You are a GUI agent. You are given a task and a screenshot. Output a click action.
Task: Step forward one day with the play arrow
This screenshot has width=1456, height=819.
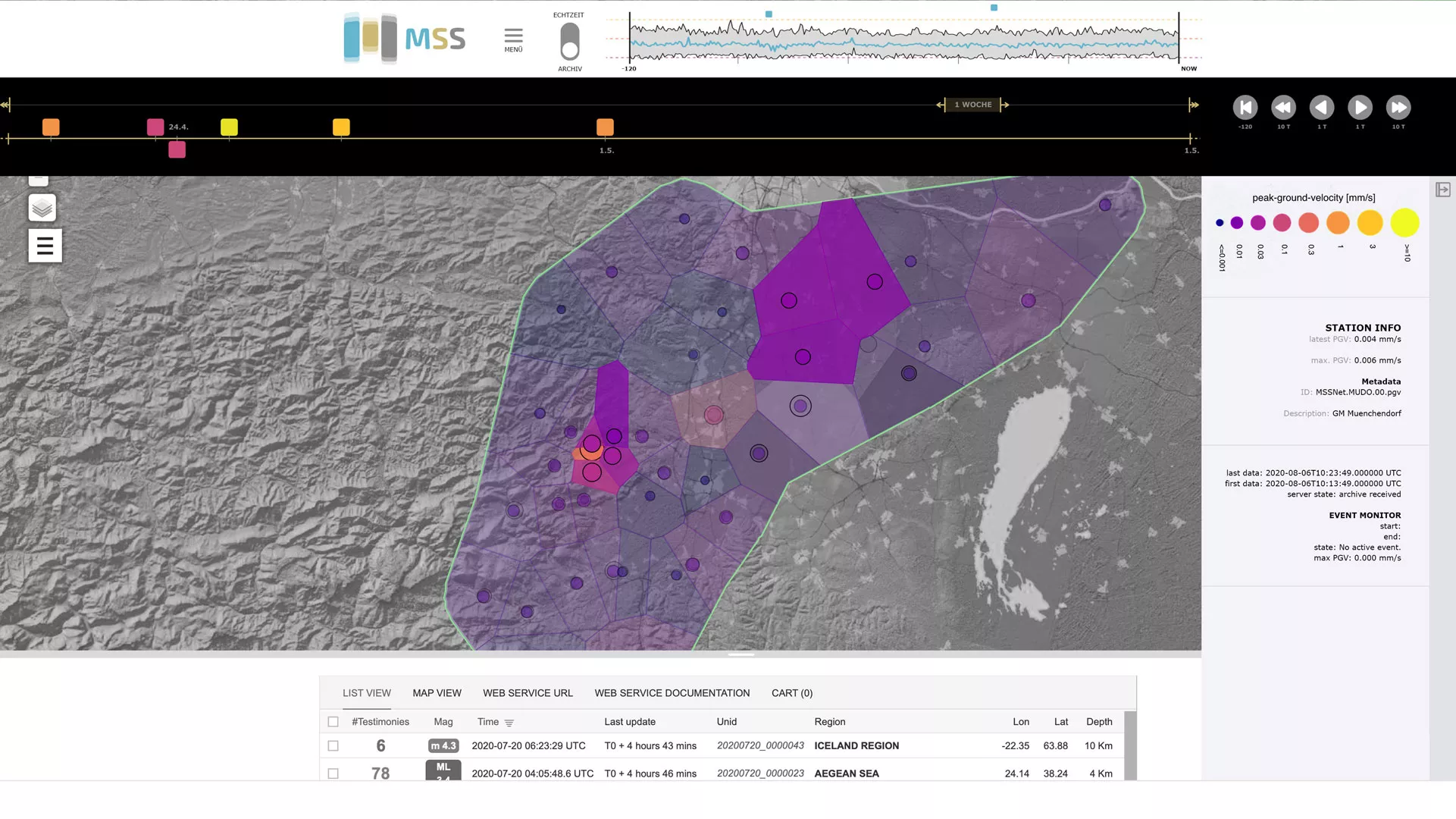1360,108
